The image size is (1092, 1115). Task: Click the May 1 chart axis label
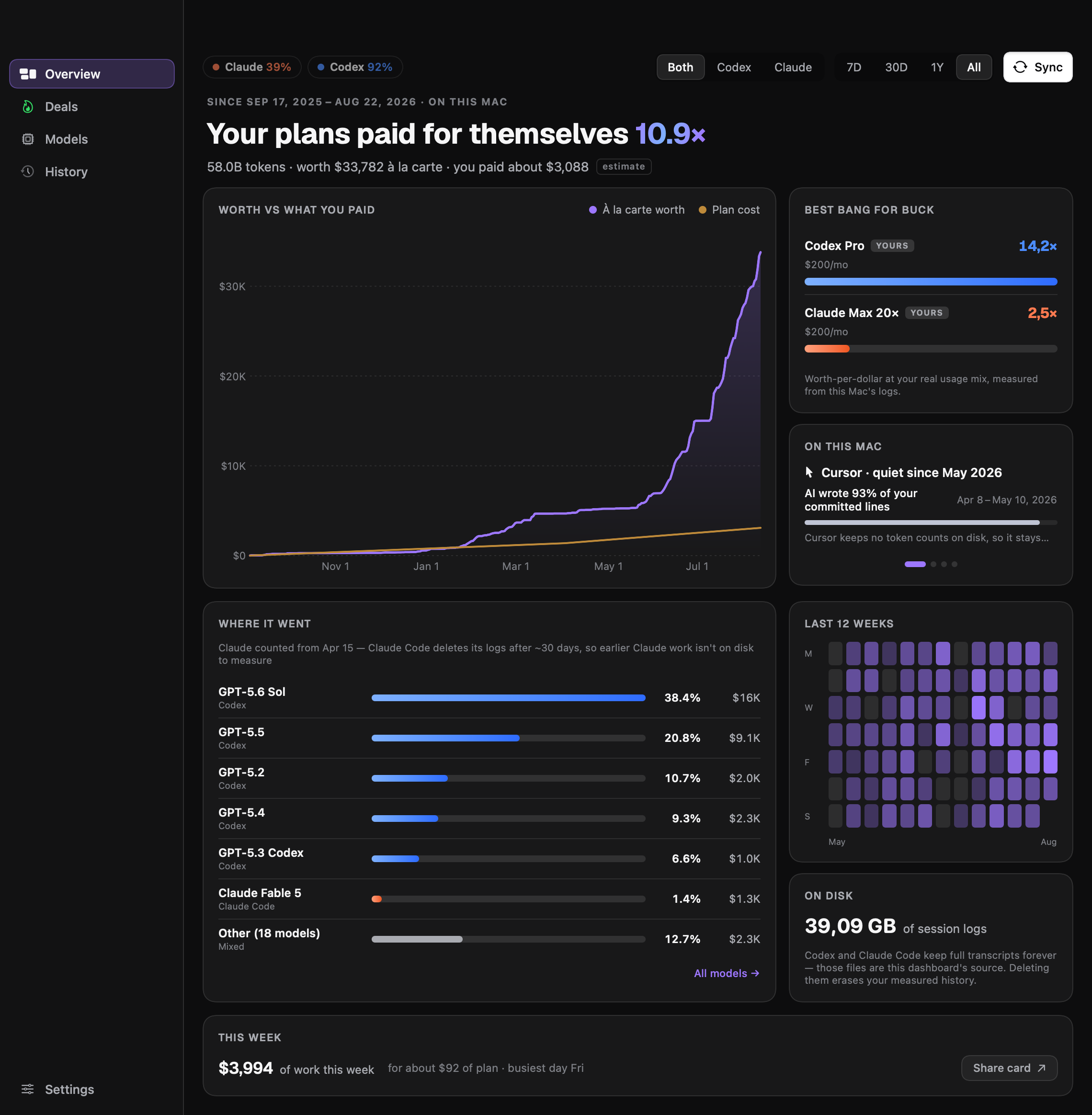click(x=608, y=566)
